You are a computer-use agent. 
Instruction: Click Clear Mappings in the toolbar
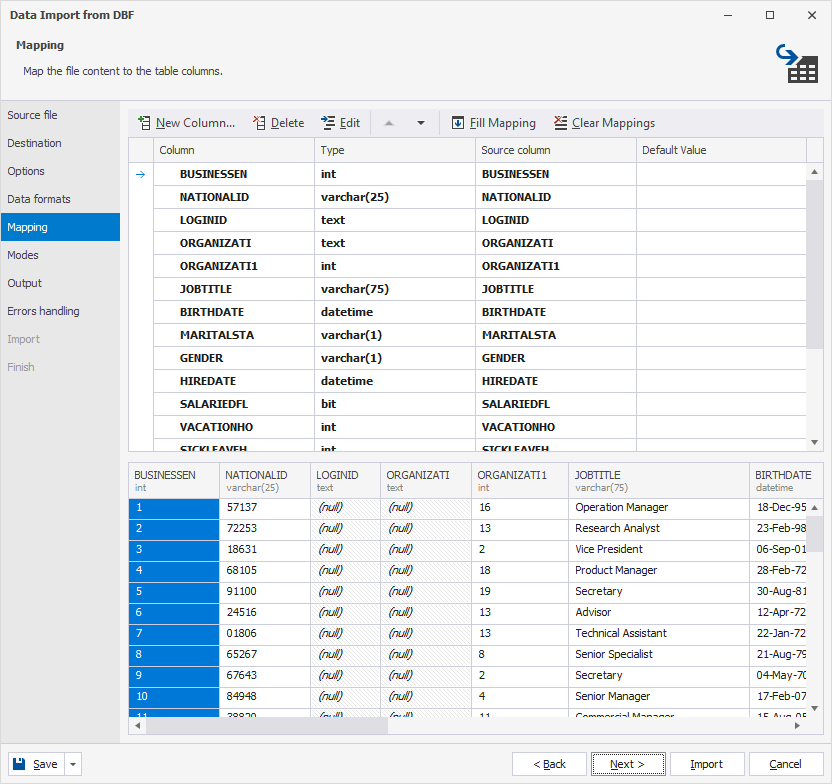(604, 123)
